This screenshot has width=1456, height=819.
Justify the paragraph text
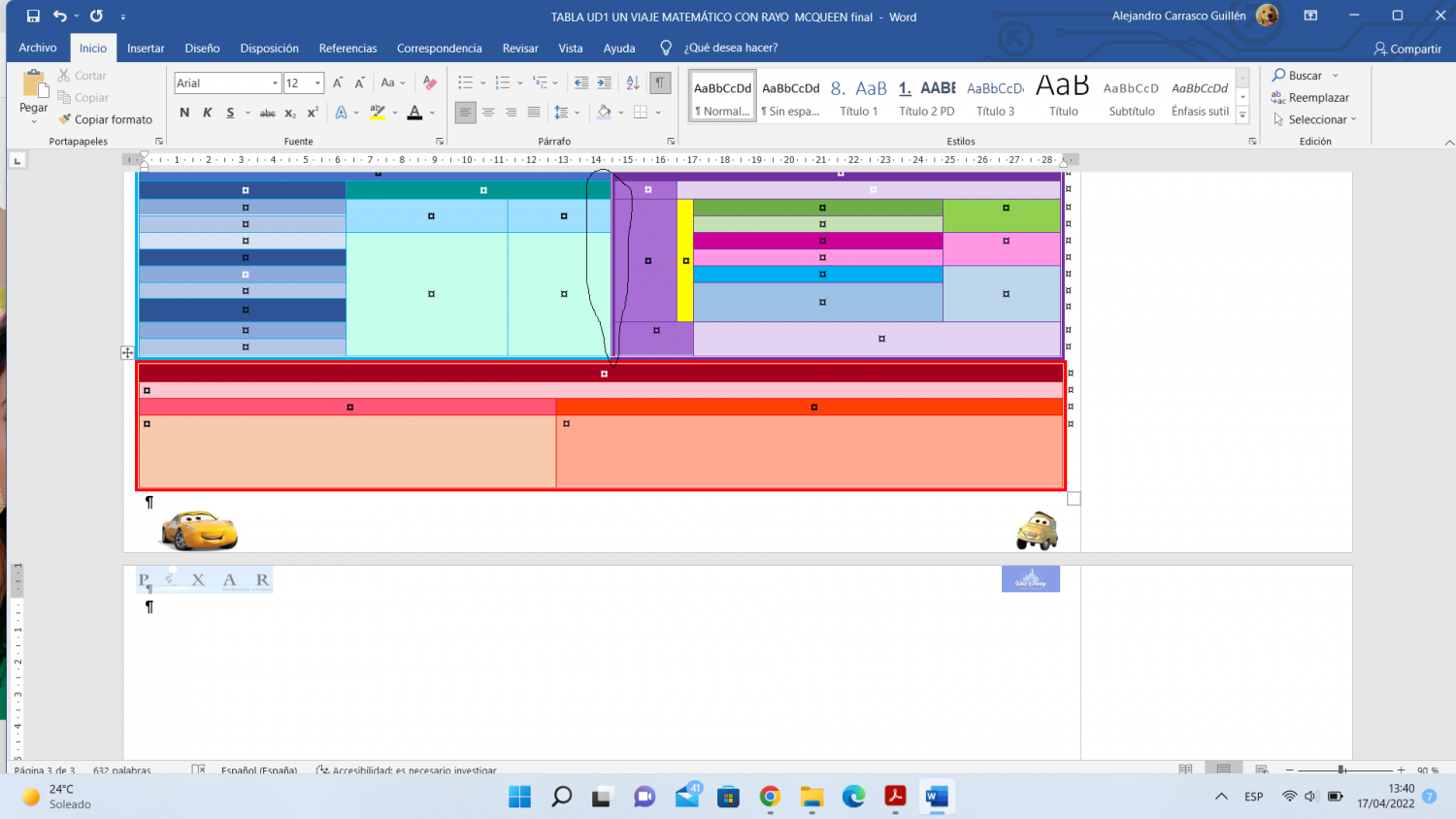(x=534, y=113)
